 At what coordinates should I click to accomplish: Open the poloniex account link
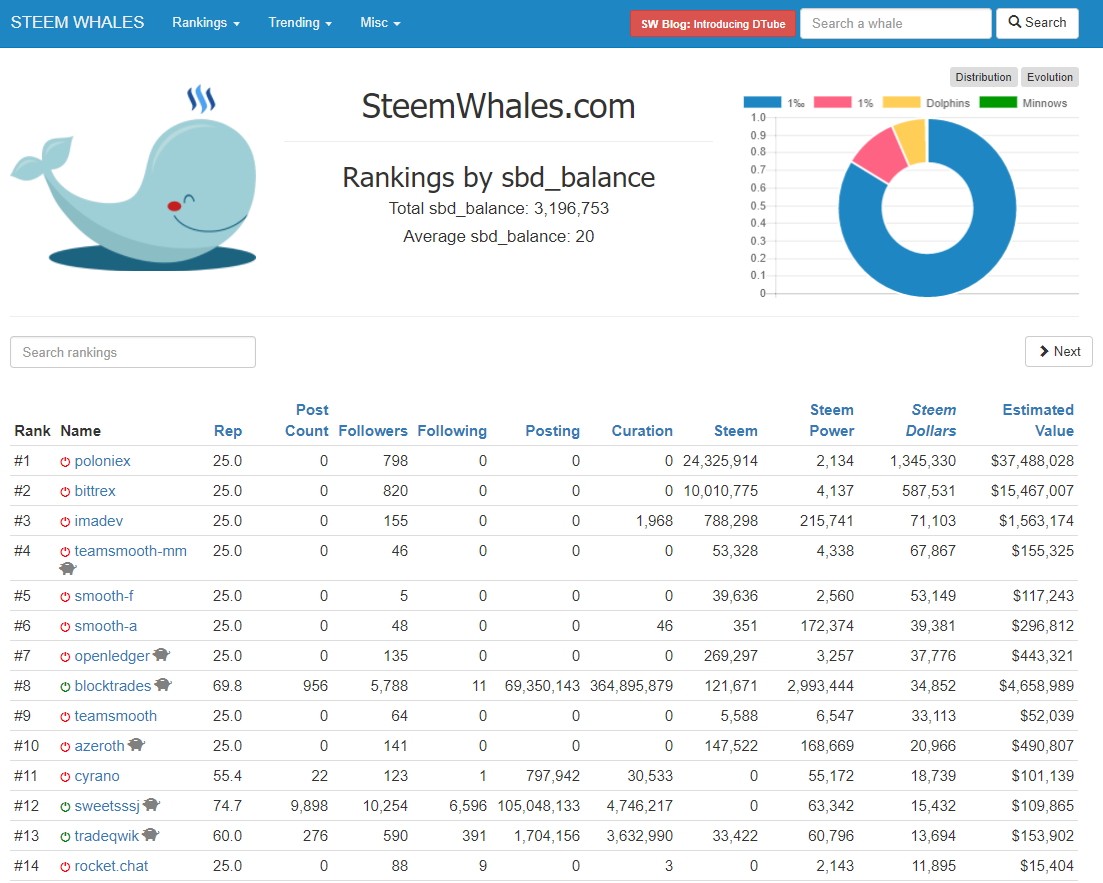103,461
